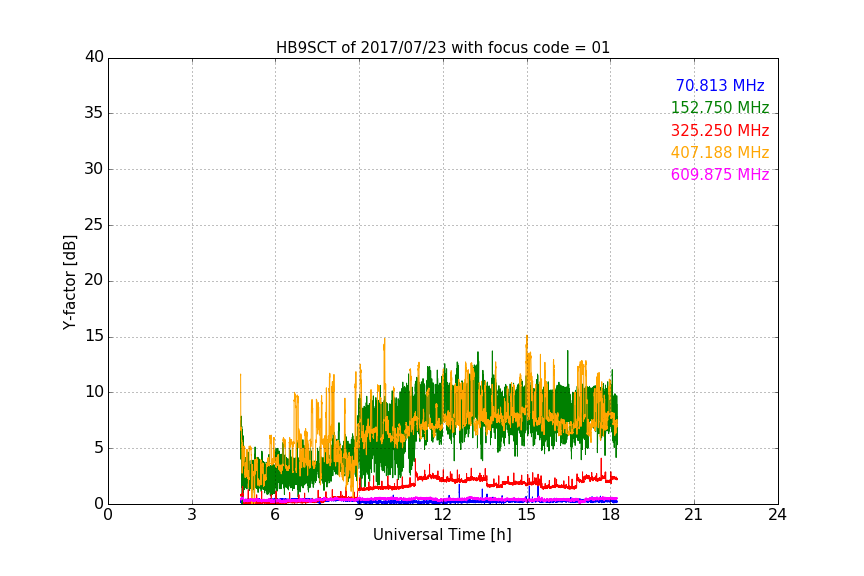Screen dimensions: 864x576
Task: Click the y-axis tick label 40
Action: pyautogui.click(x=94, y=57)
